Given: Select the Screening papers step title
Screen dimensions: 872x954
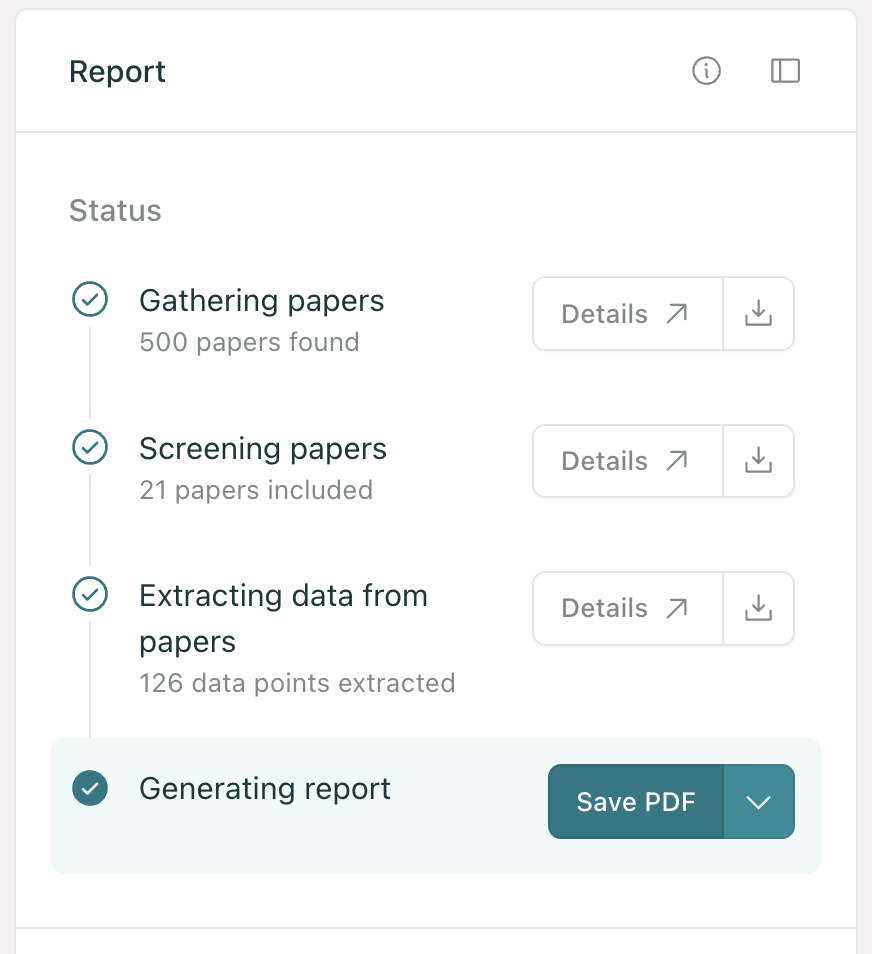Looking at the screenshot, I should (x=263, y=449).
